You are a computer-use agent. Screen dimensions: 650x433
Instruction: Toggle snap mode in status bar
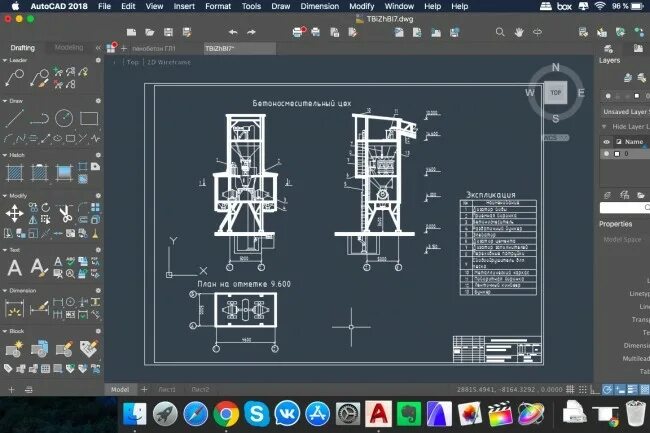click(582, 389)
